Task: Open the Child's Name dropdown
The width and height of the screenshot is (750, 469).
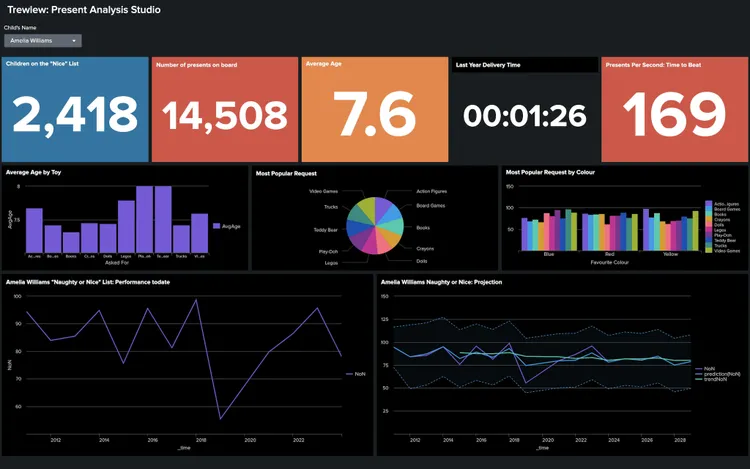Action: [43, 41]
